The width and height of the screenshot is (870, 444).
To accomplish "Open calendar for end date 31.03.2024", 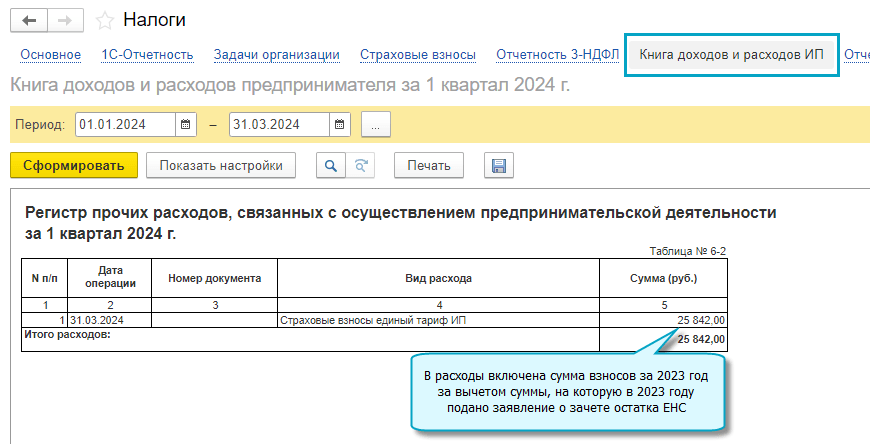I will (340, 125).
